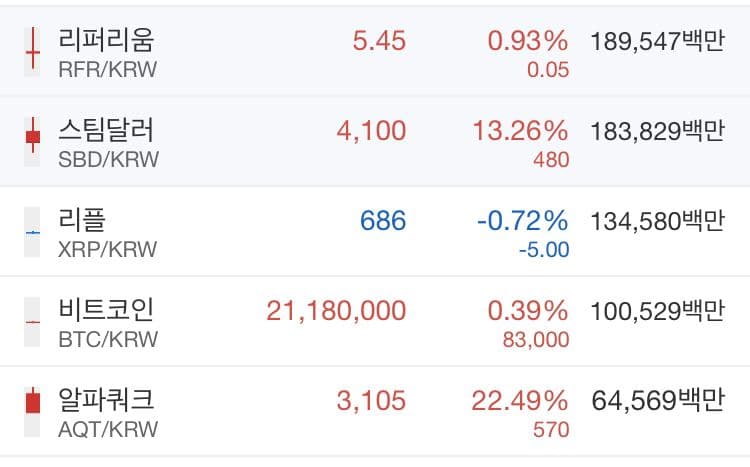Click Steem Dollar 13.26% change
Image resolution: width=750 pixels, height=467 pixels.
527,131
